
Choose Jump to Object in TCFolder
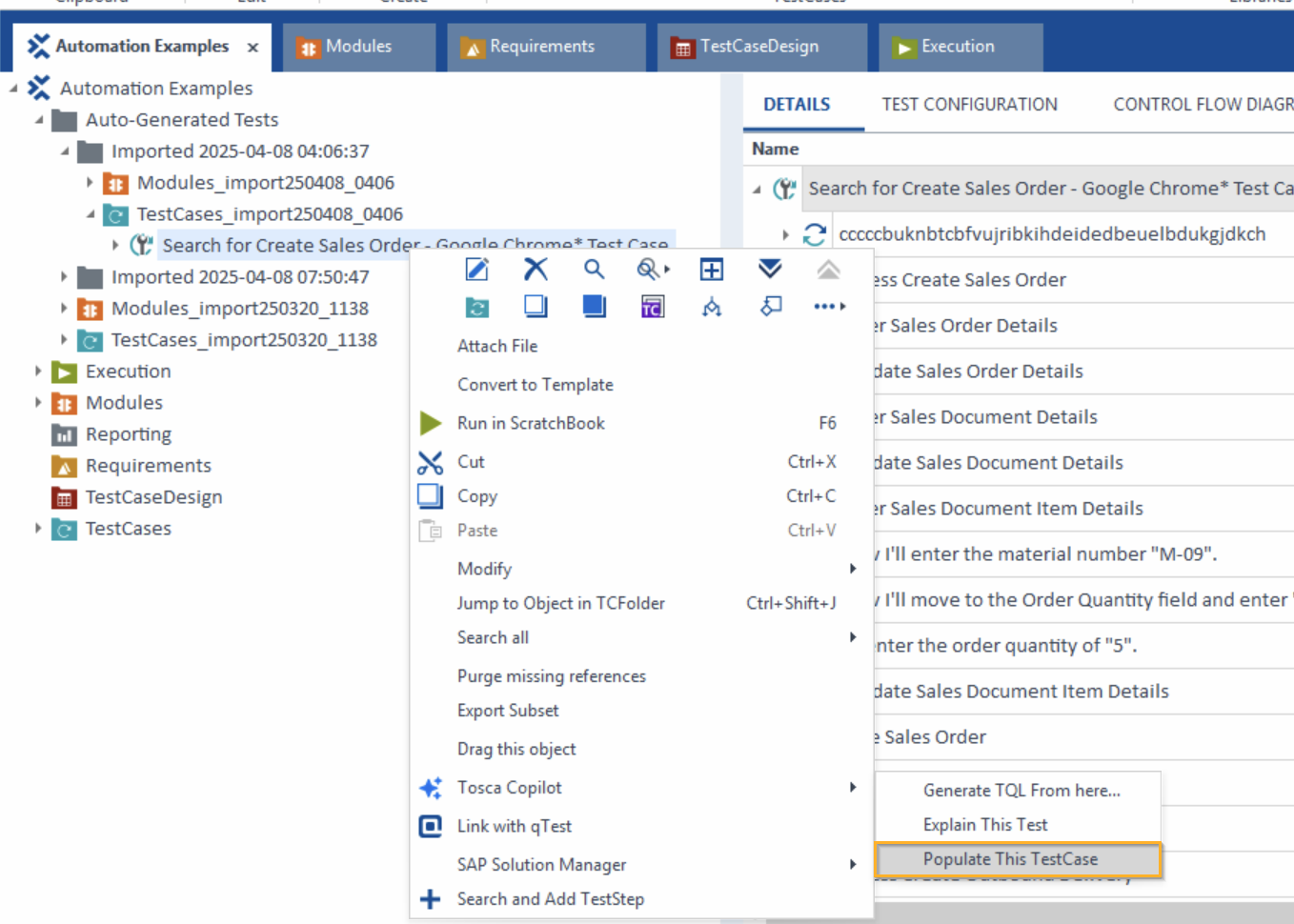(561, 603)
